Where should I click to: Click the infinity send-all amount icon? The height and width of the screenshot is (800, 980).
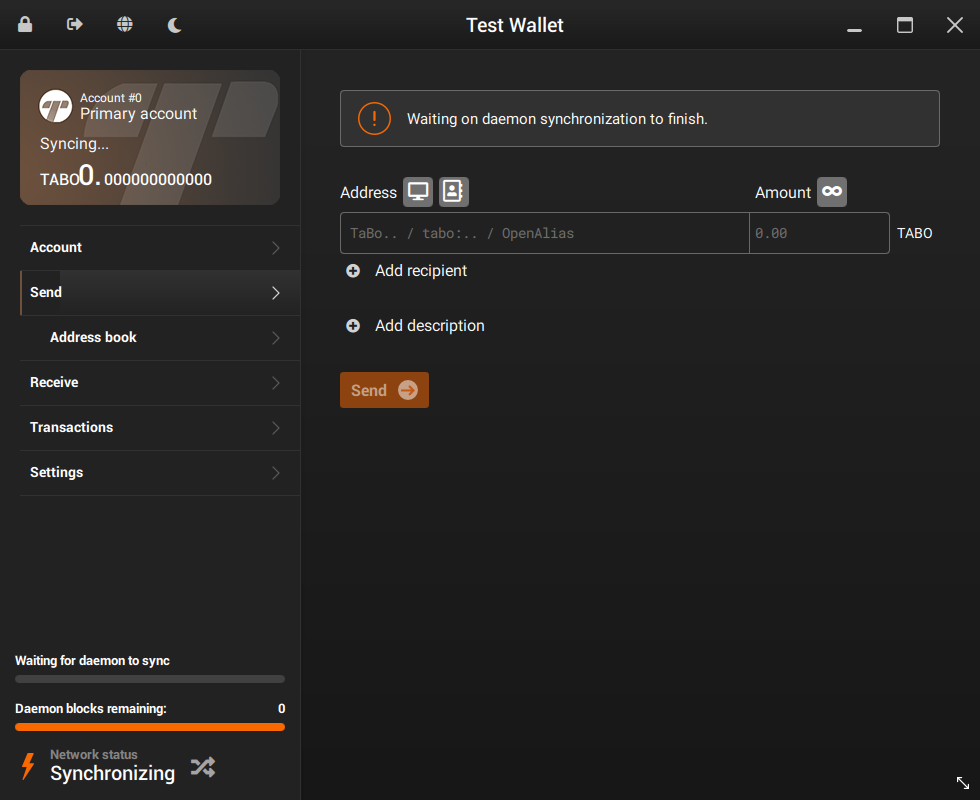click(832, 192)
